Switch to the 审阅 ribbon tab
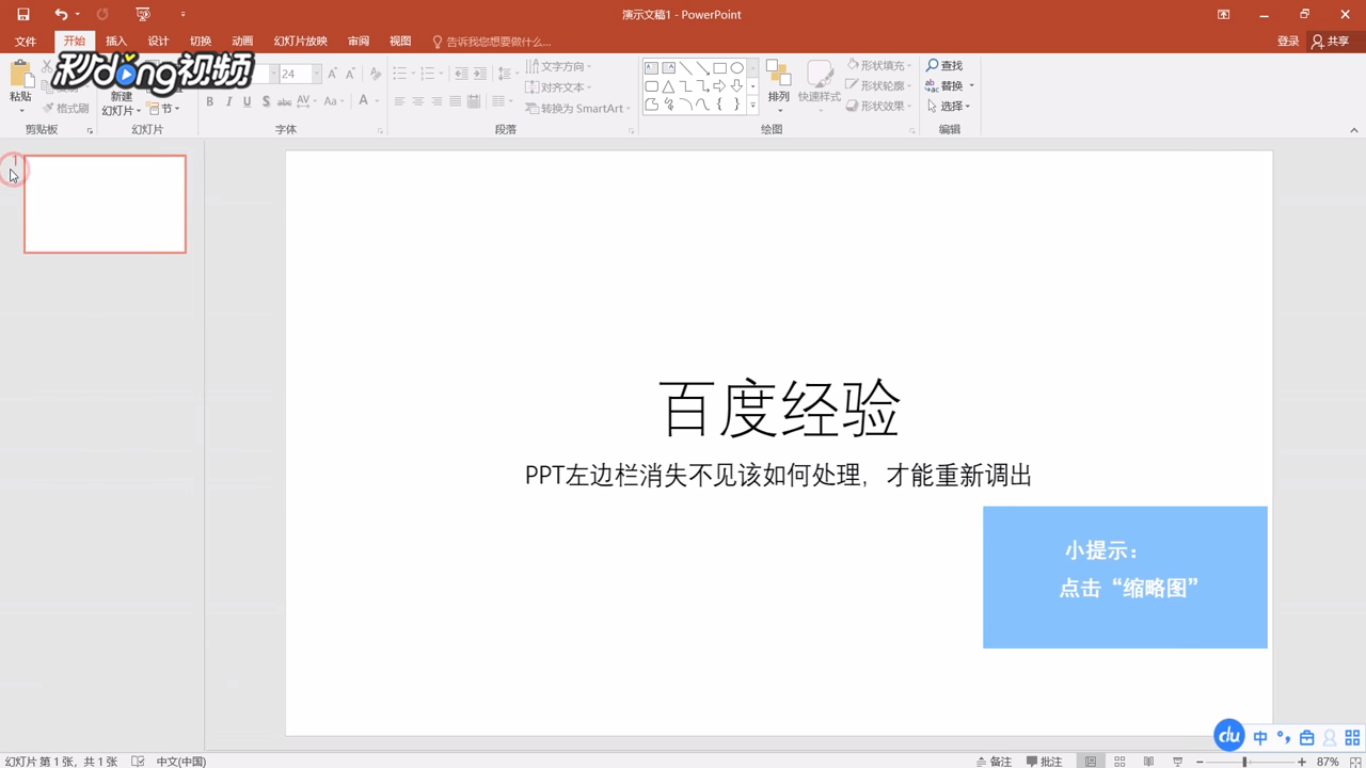 358,41
